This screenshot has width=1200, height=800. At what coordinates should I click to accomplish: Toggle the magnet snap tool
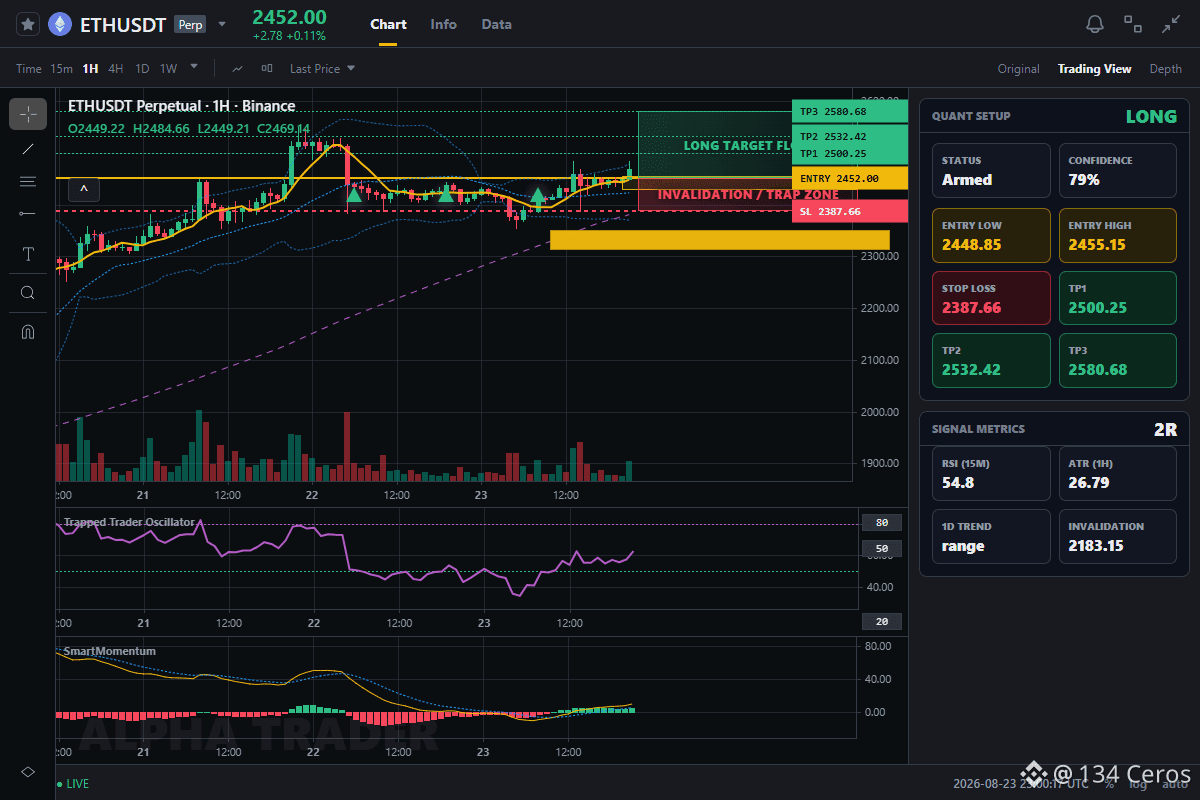pyautogui.click(x=28, y=331)
